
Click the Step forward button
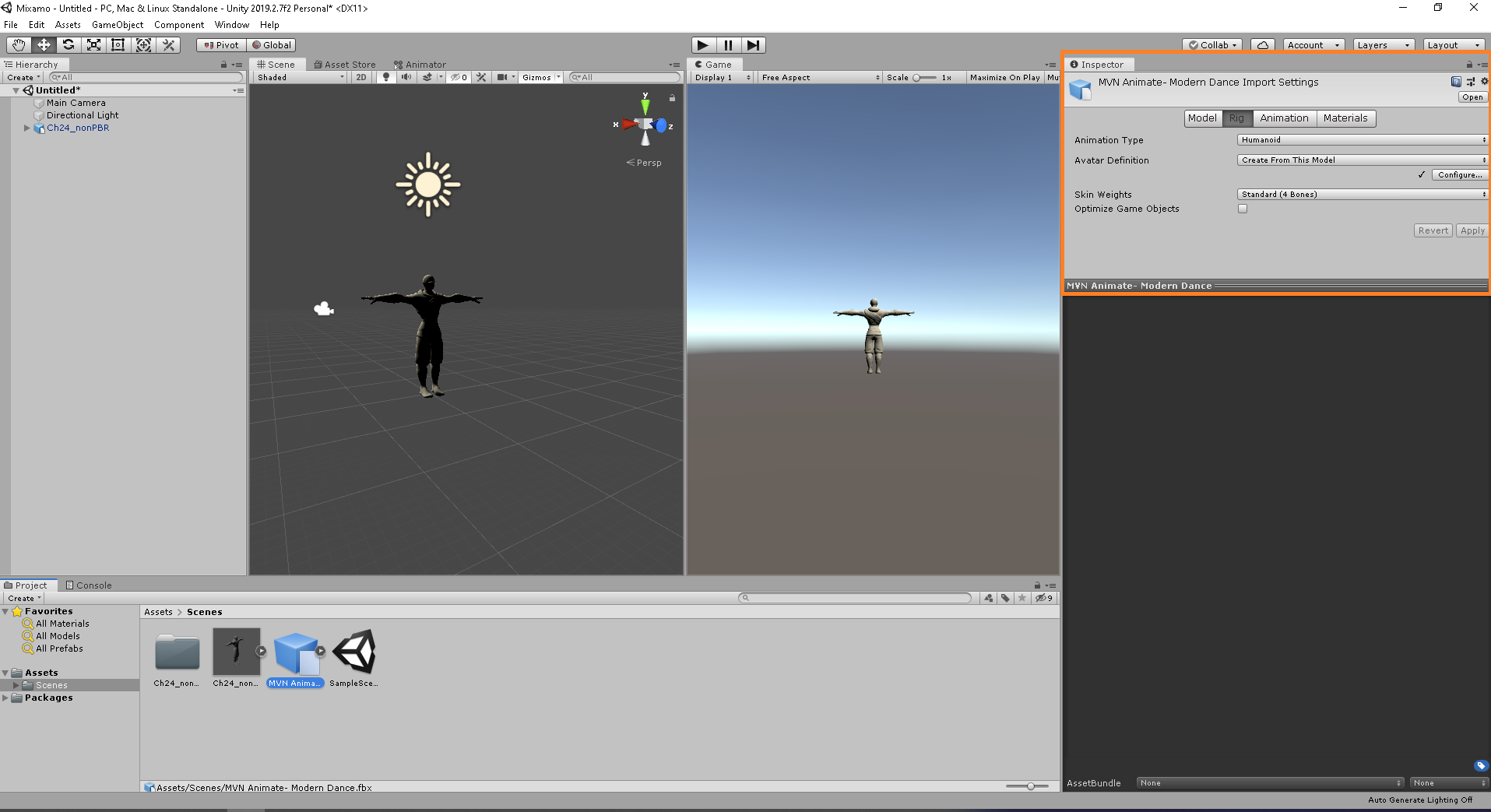tap(753, 45)
